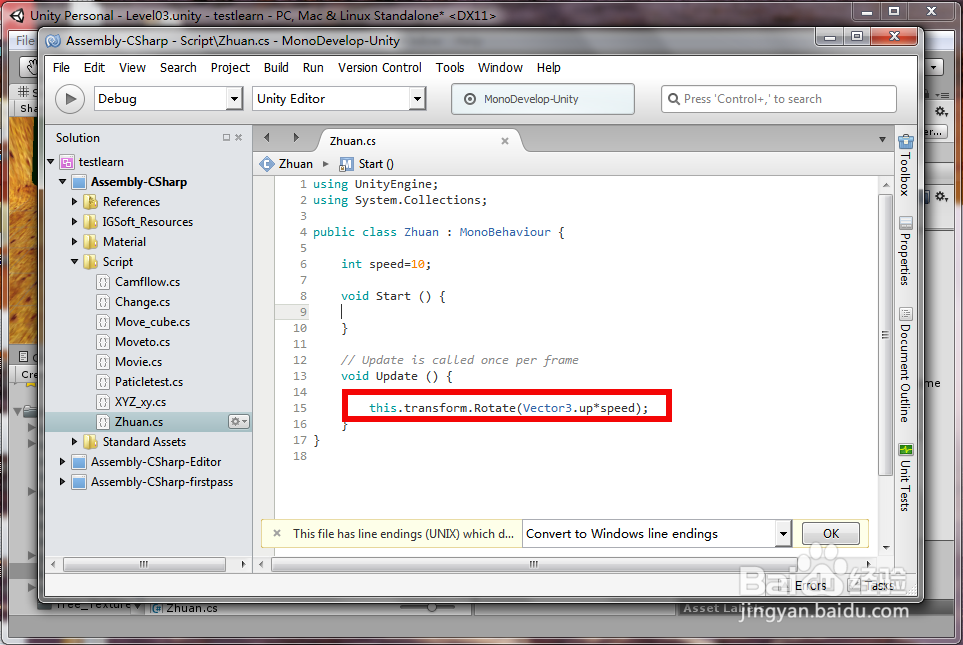Open the Toolbox side panel icon
Screen dimensions: 963x645
click(x=905, y=142)
